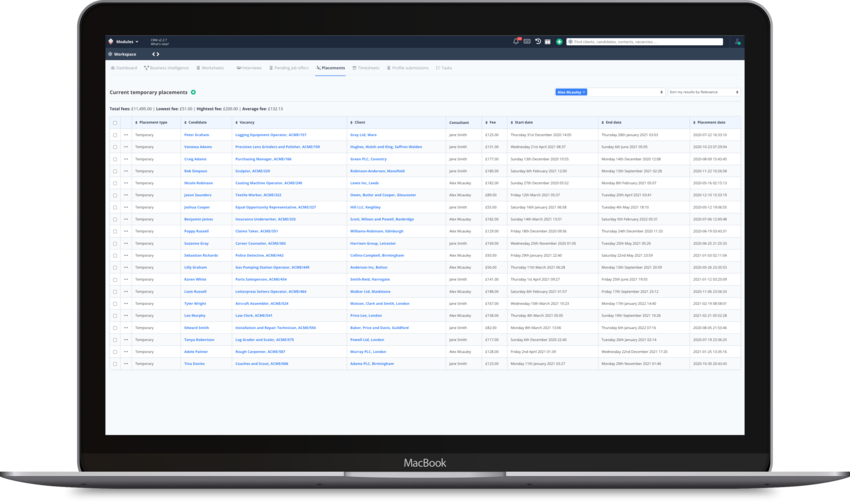Sort table by Candidate column
Screen dimensions: 850x503
pos(196,122)
